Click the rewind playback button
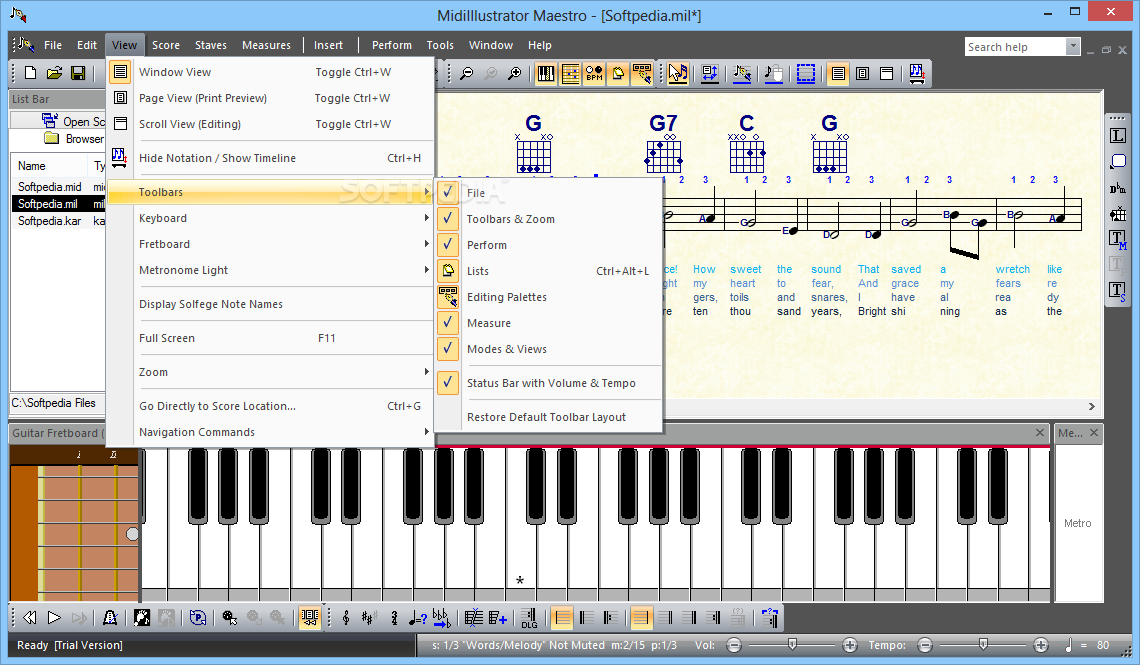Image resolution: width=1140 pixels, height=665 pixels. 30,618
